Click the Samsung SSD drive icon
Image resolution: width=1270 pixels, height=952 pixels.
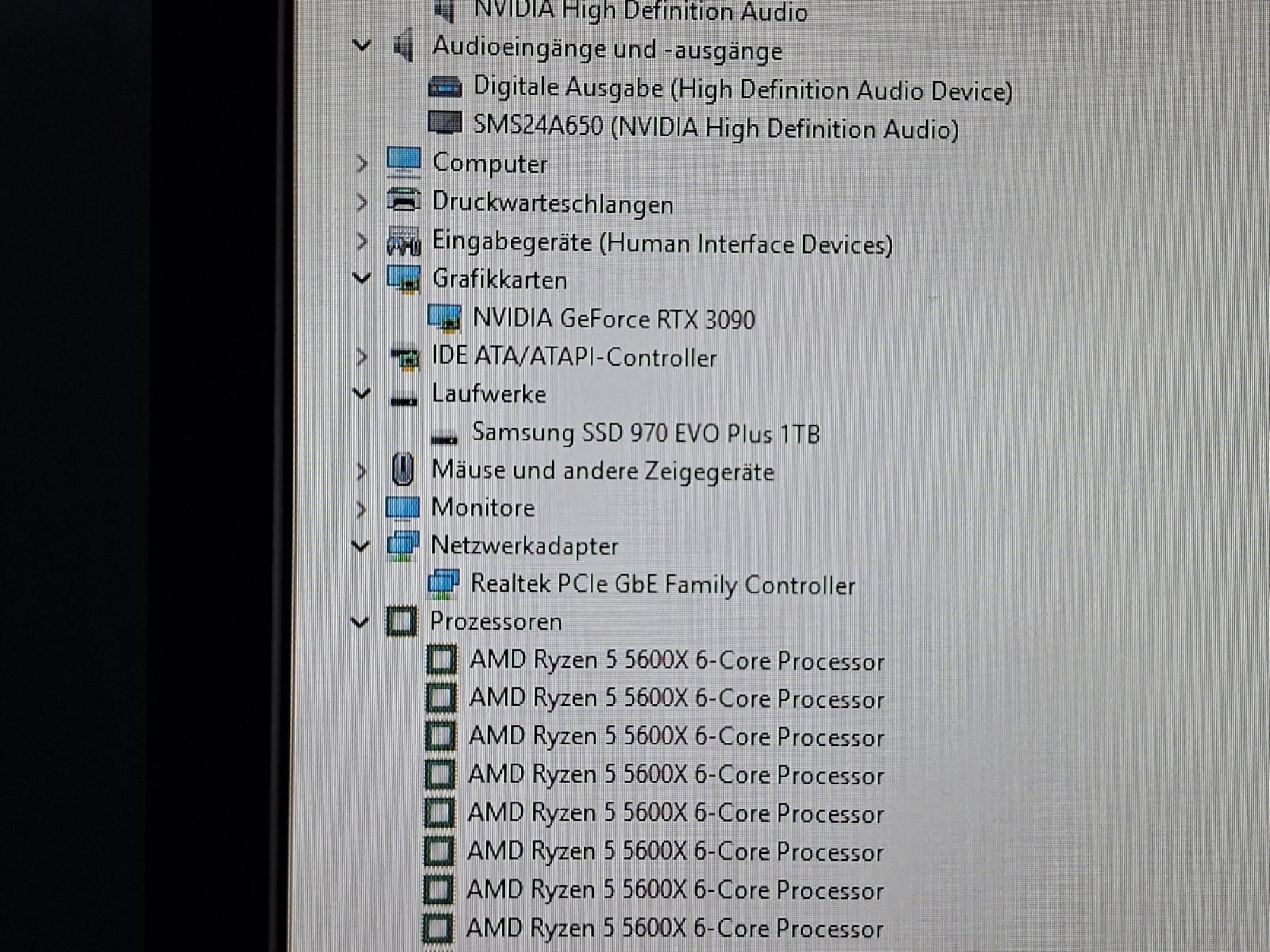coord(444,437)
